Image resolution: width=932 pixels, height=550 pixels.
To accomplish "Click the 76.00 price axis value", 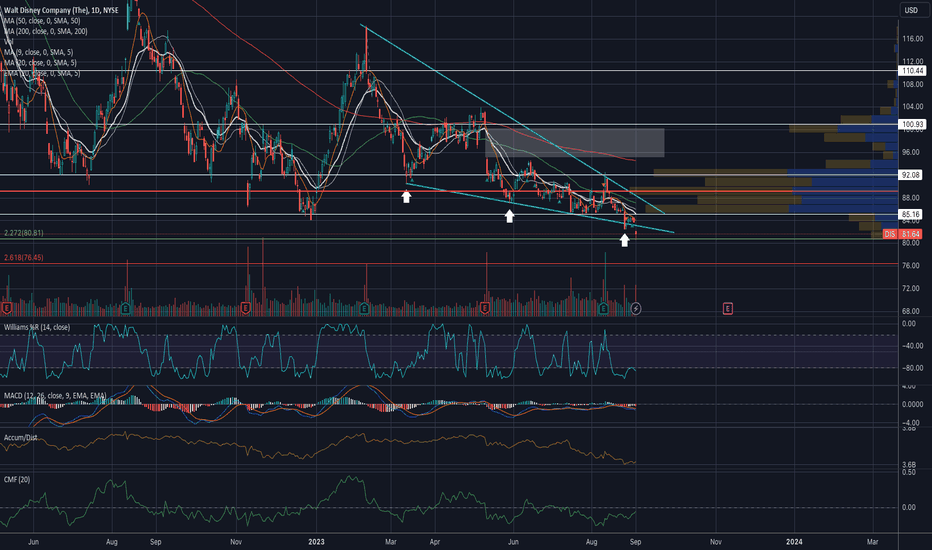I will (x=911, y=266).
